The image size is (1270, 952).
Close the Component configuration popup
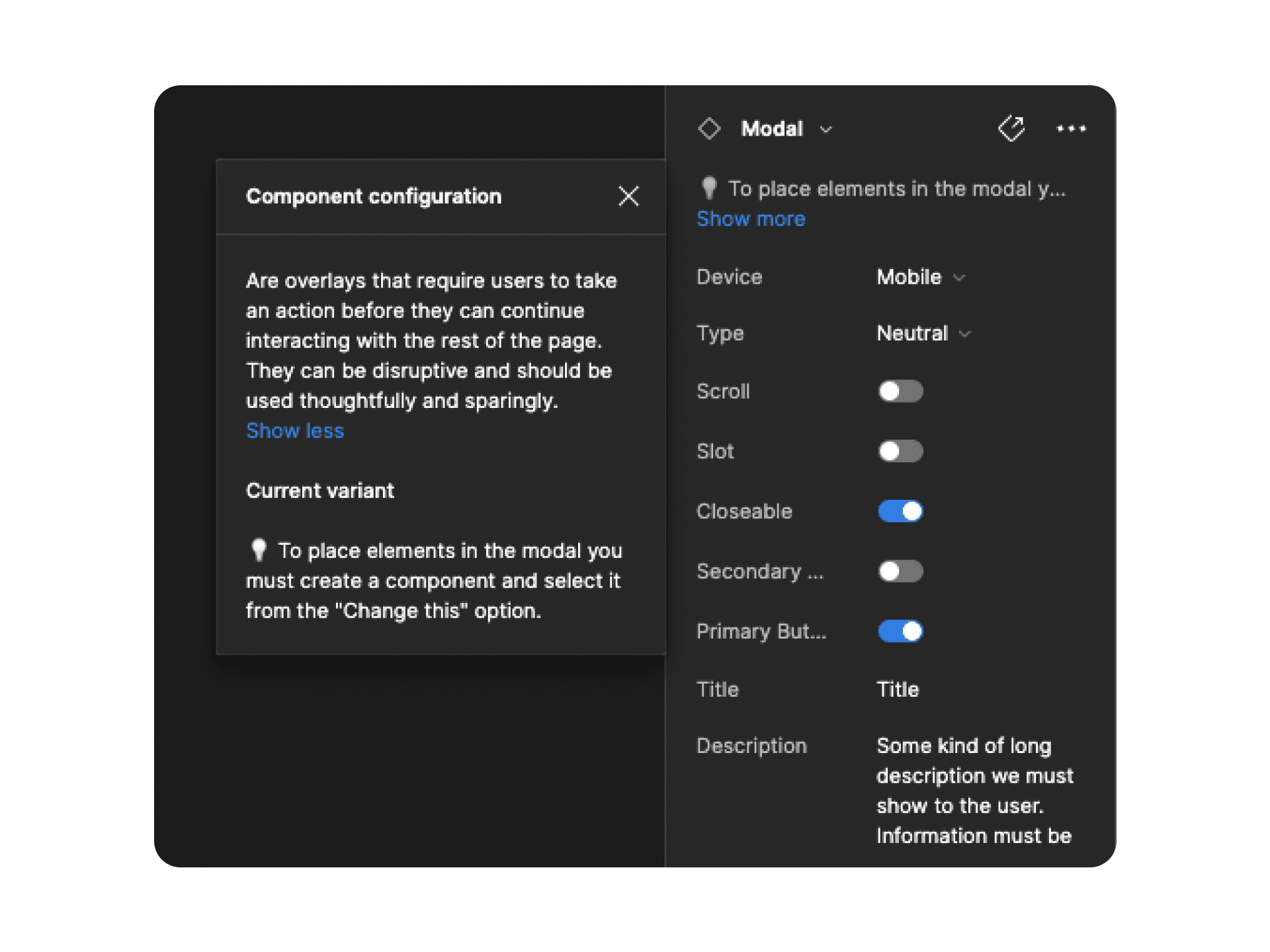coord(628,196)
